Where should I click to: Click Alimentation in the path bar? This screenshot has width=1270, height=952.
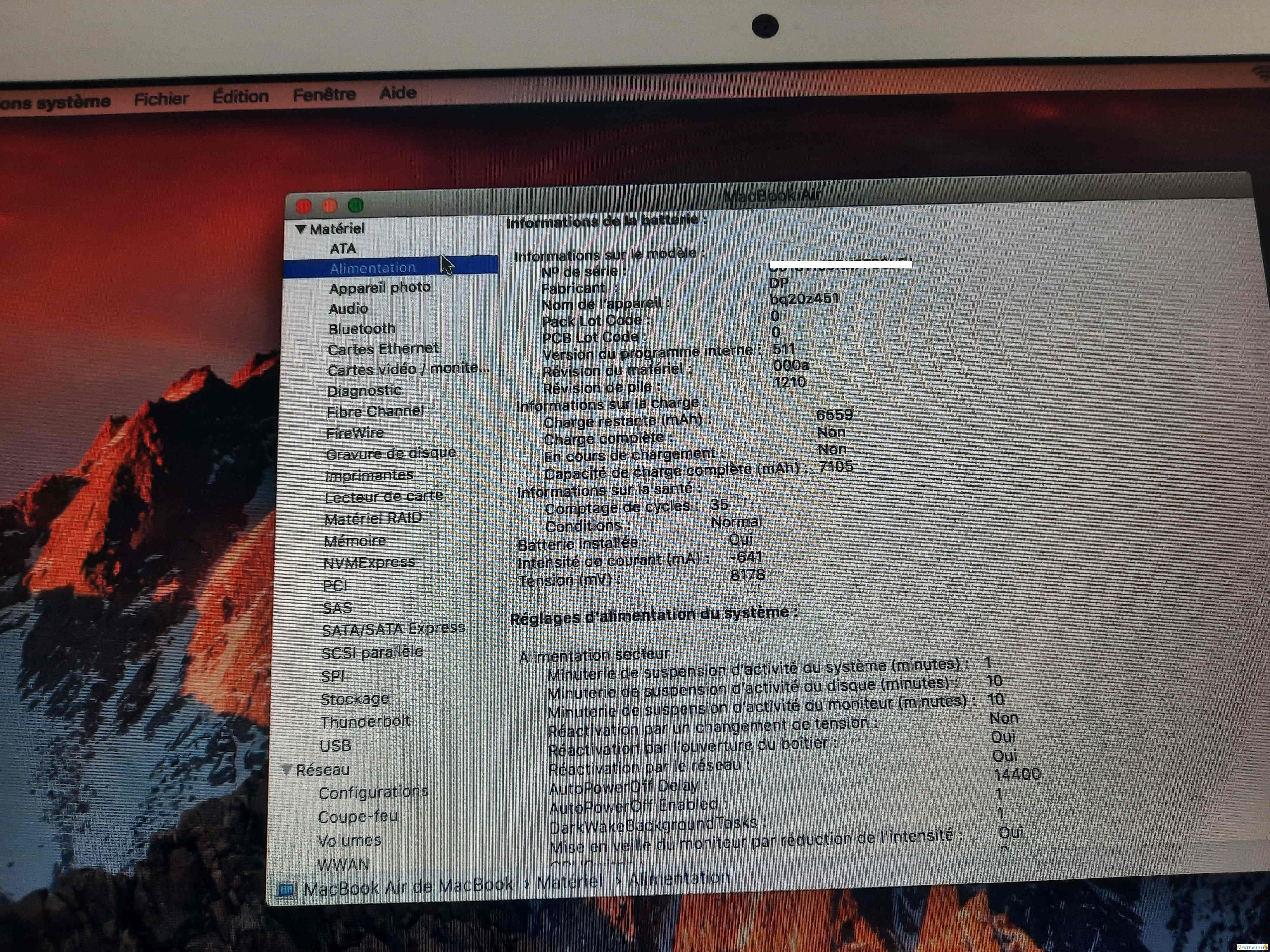coord(679,879)
